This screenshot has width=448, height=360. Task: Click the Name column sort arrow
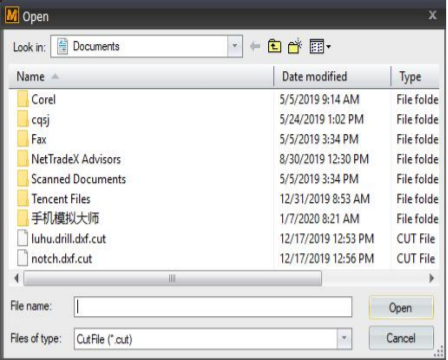tap(55, 77)
